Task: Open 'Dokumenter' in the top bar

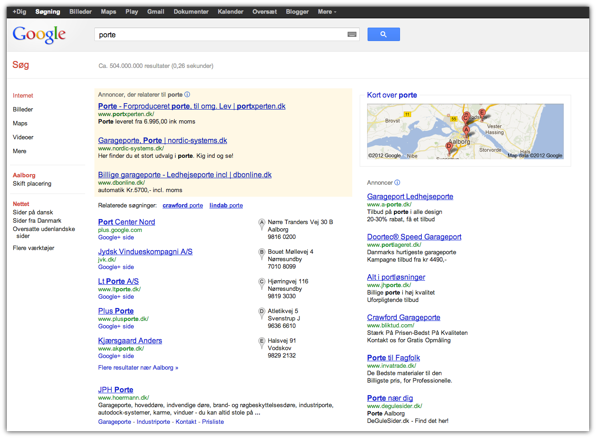Action: pos(191,12)
